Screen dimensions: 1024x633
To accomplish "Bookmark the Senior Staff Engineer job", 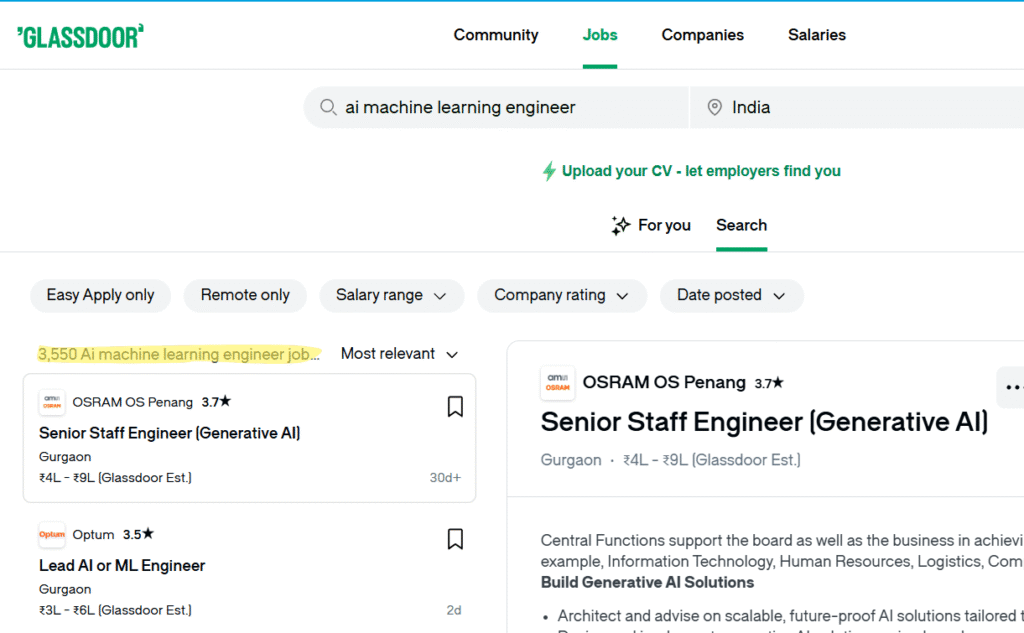I will click(455, 407).
